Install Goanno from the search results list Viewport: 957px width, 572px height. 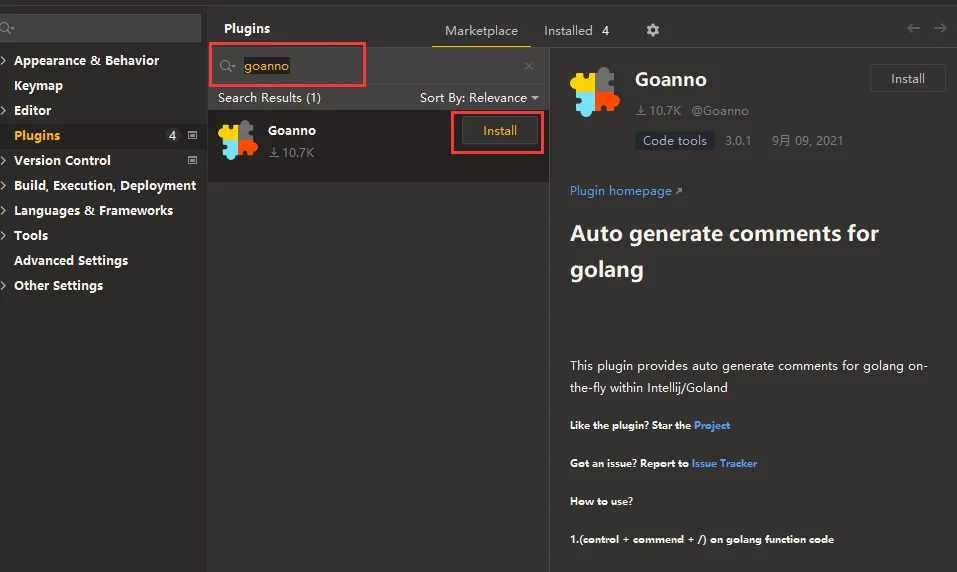(x=500, y=131)
